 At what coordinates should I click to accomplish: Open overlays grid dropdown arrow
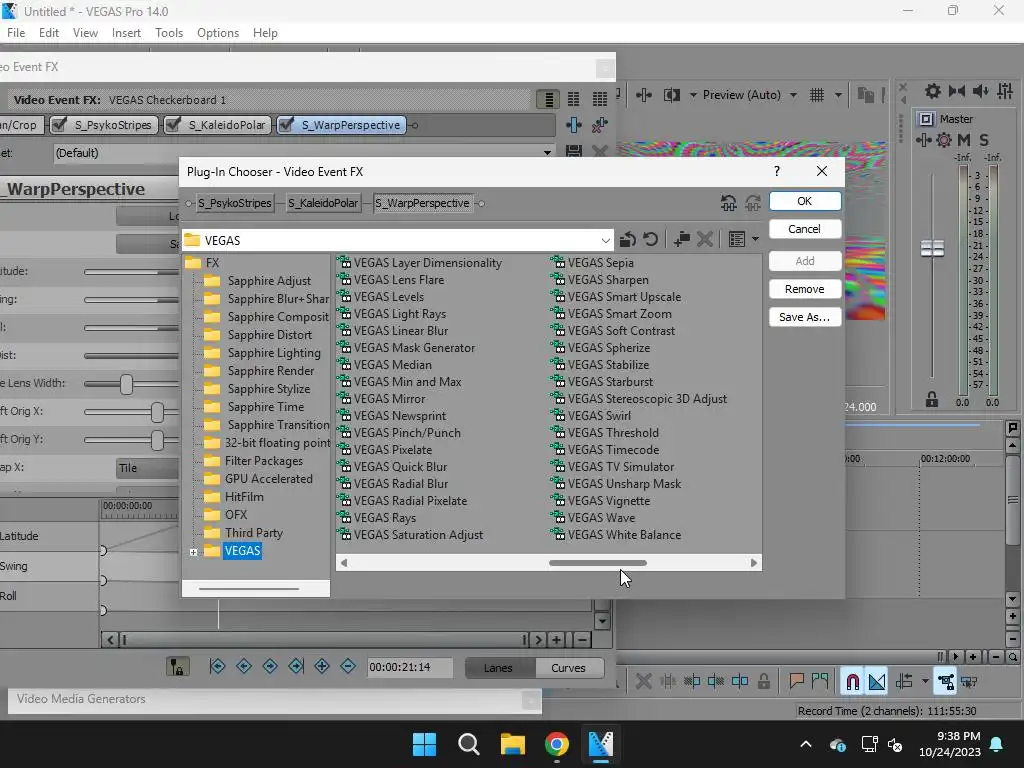(838, 95)
